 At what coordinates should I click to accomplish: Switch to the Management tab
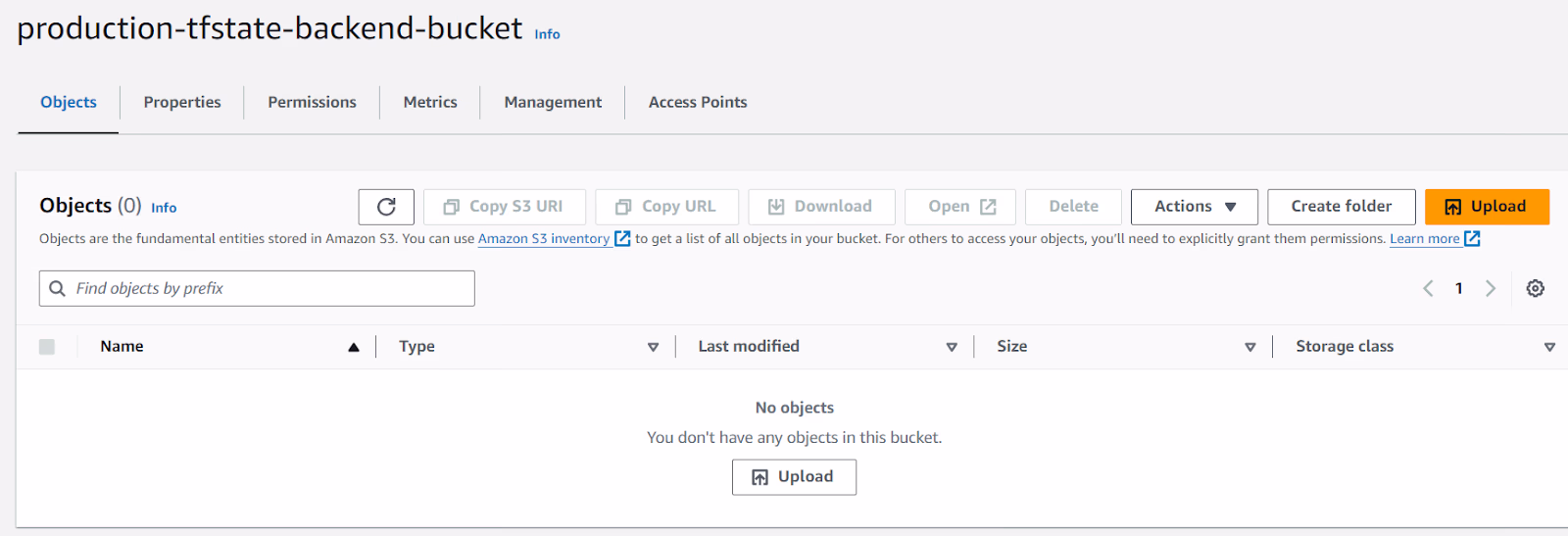click(553, 102)
